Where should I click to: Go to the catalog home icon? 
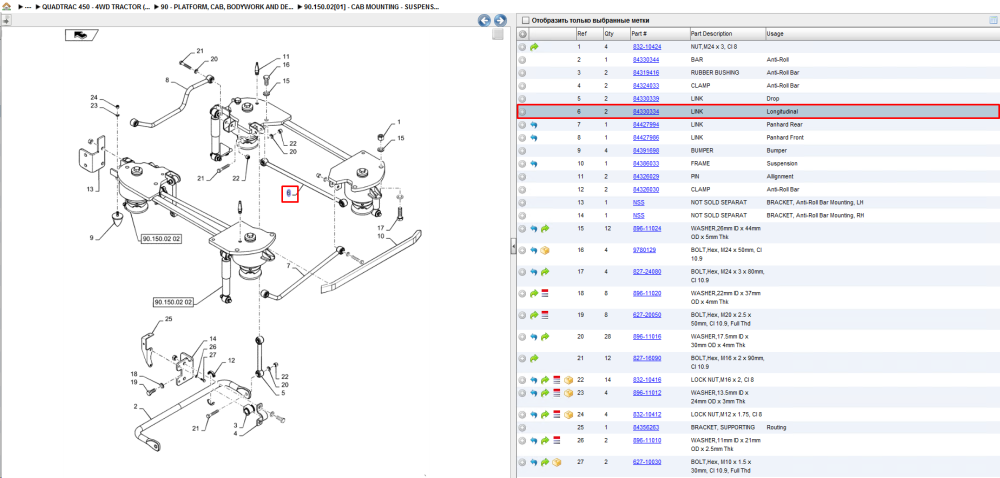click(x=6, y=6)
